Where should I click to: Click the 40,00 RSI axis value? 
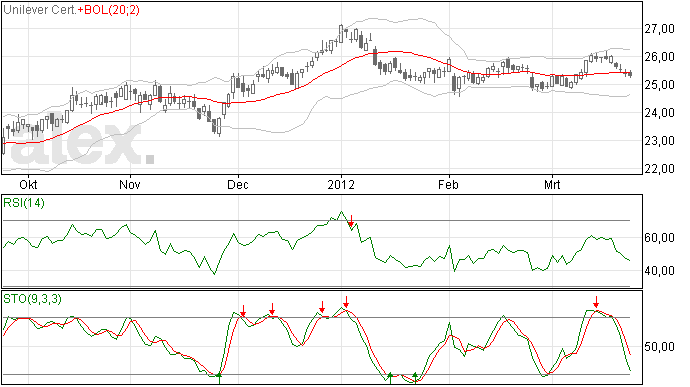pos(659,271)
